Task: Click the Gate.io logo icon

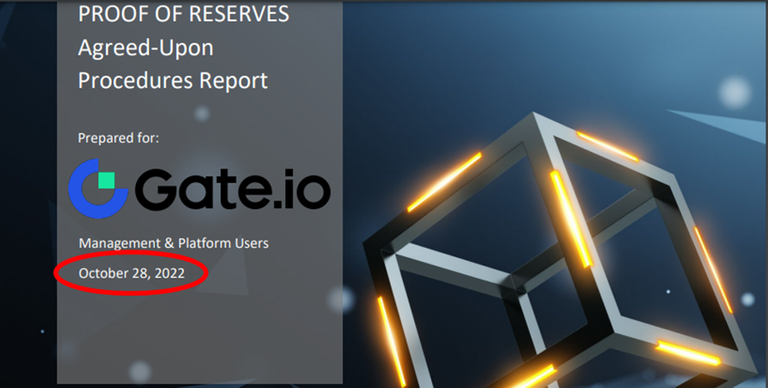Action: click(98, 188)
